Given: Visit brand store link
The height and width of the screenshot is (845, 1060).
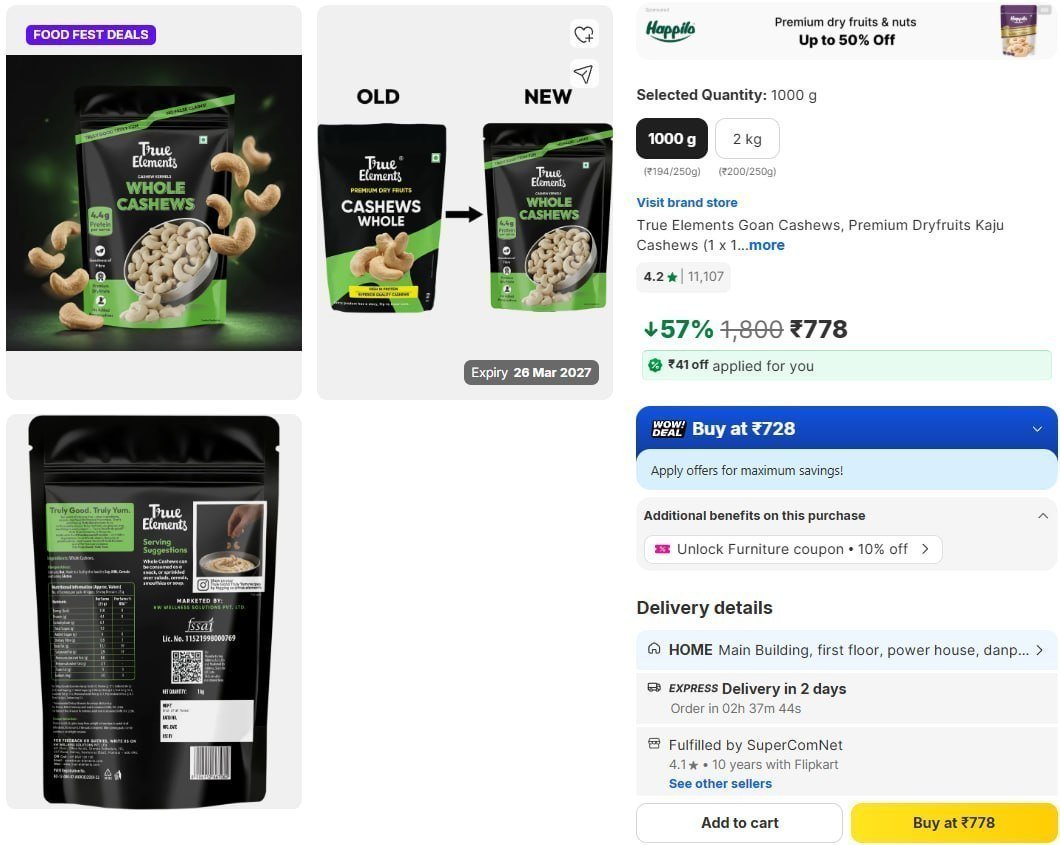Looking at the screenshot, I should tap(687, 202).
